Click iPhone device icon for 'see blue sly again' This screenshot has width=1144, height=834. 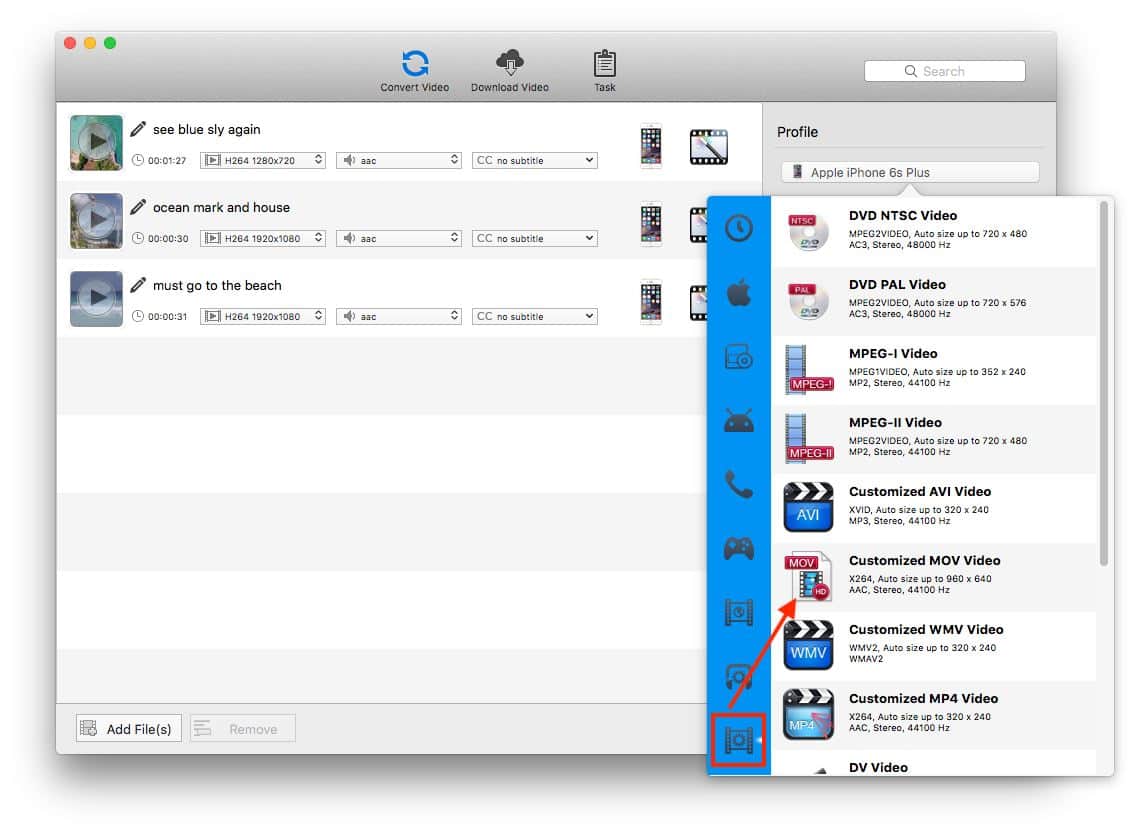pyautogui.click(x=651, y=146)
